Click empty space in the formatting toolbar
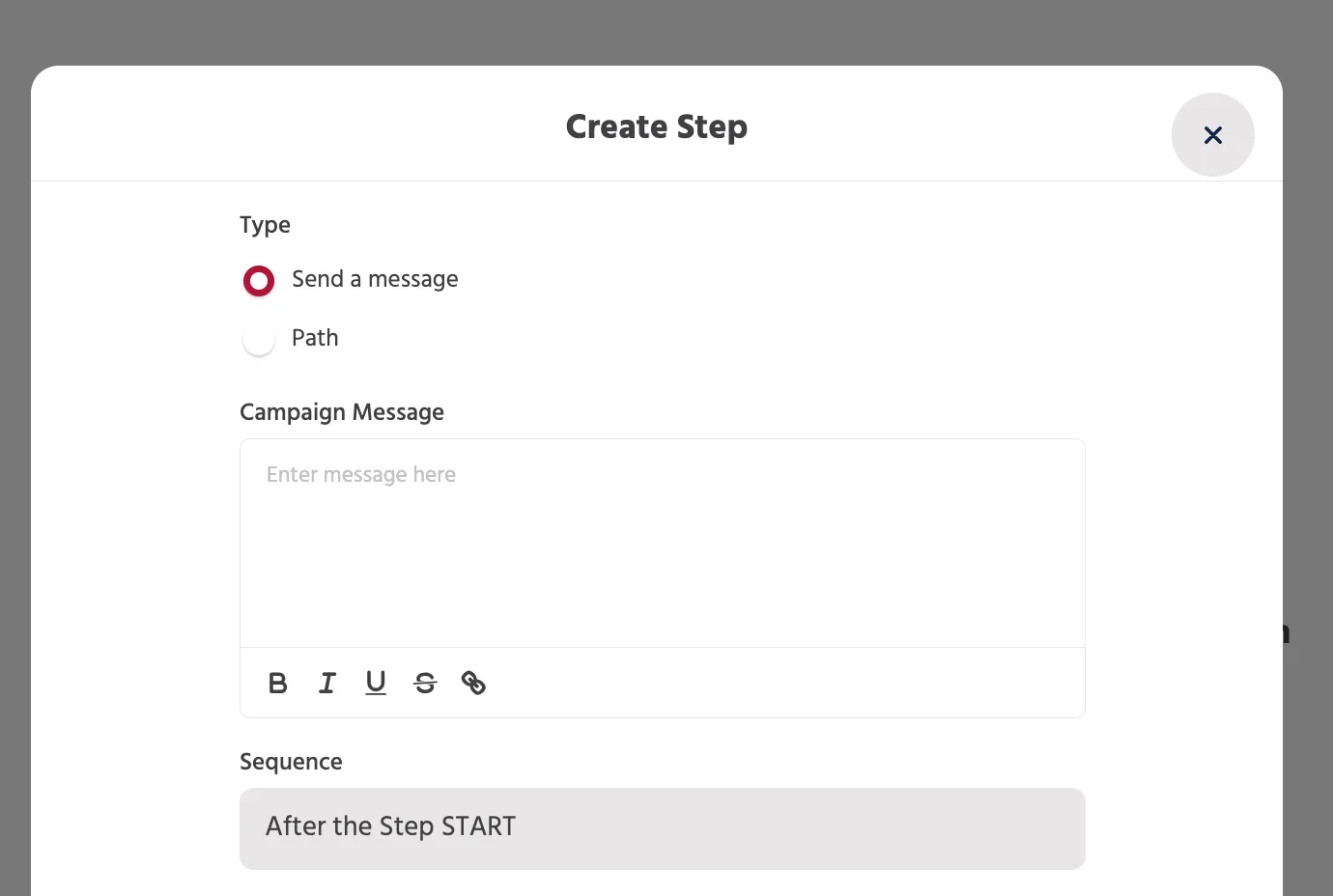1333x896 pixels. pyautogui.click(x=782, y=683)
